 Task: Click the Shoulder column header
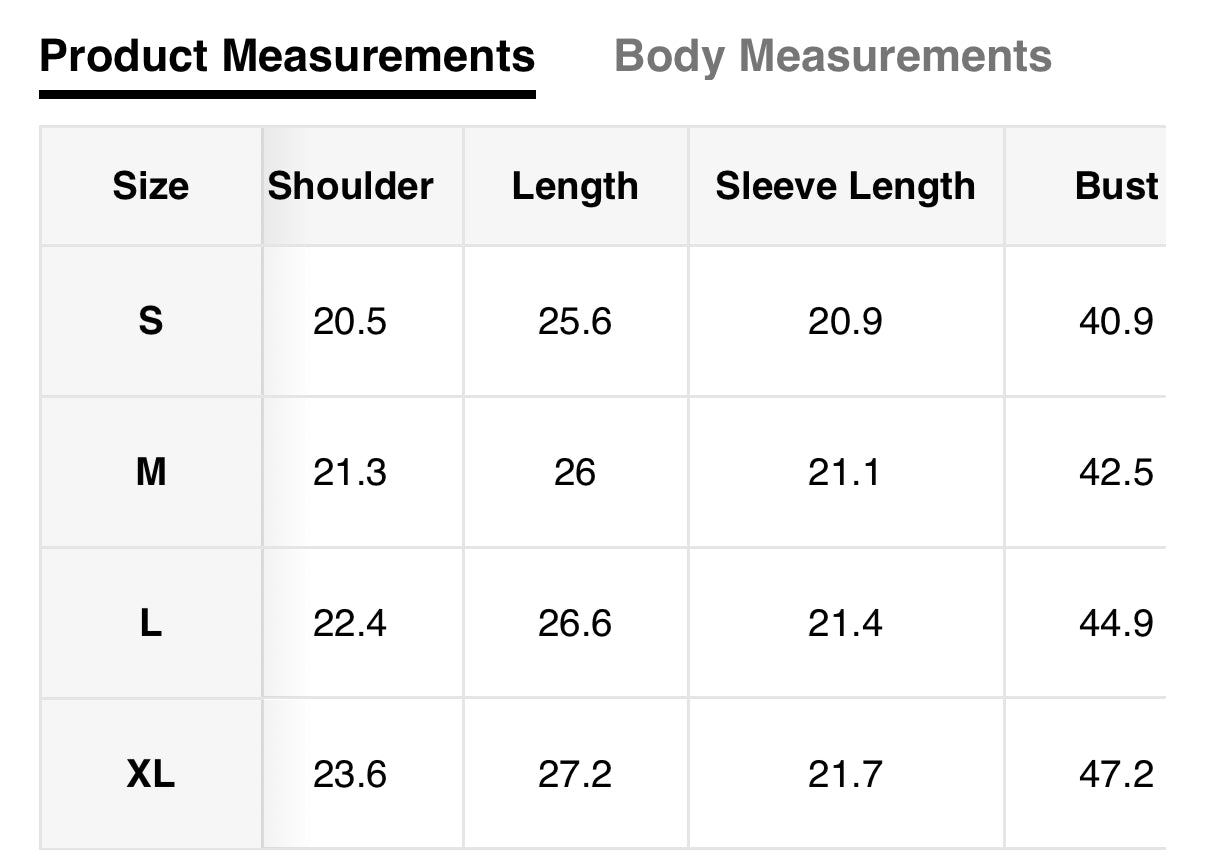click(x=351, y=186)
